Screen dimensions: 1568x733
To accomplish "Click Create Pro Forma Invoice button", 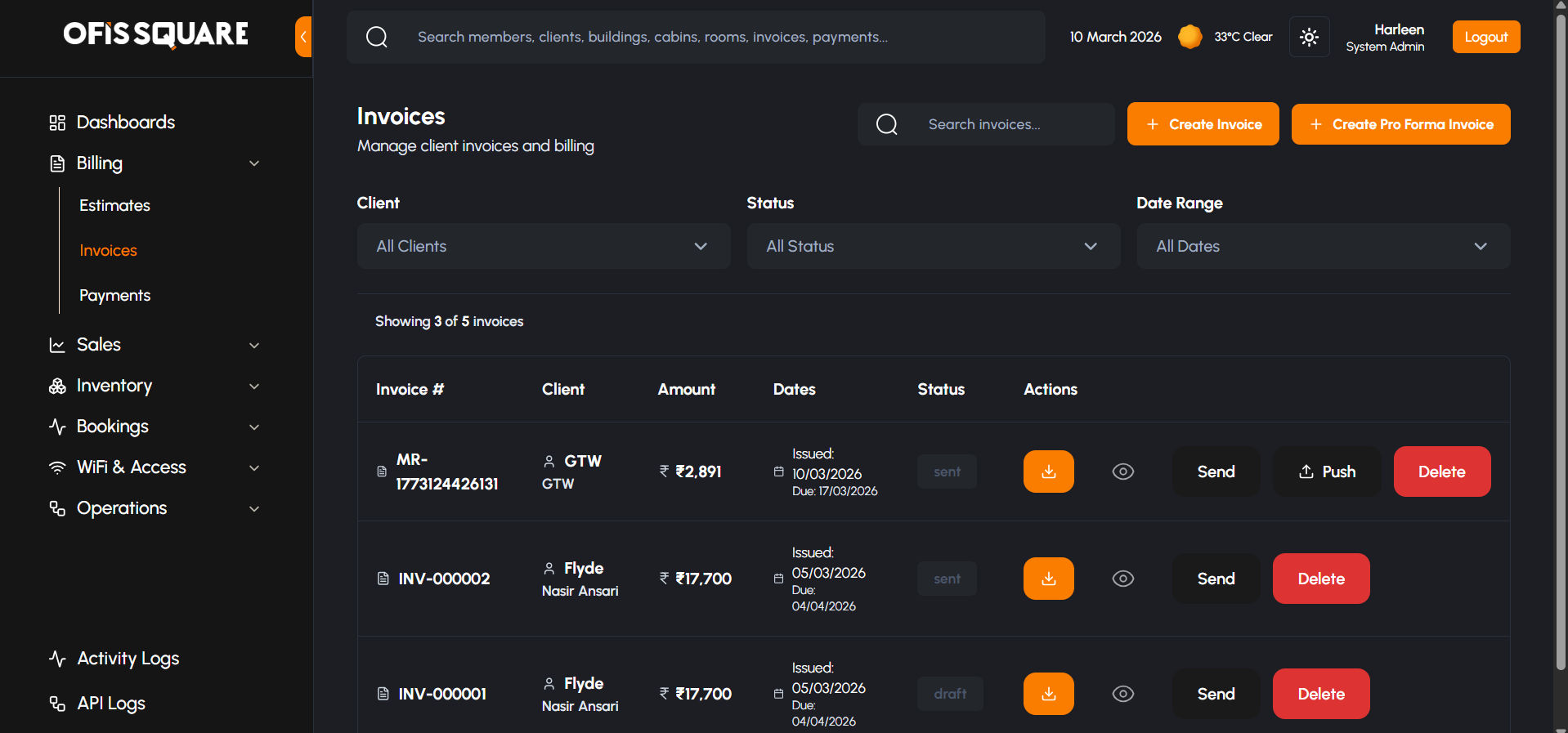I will [x=1401, y=124].
